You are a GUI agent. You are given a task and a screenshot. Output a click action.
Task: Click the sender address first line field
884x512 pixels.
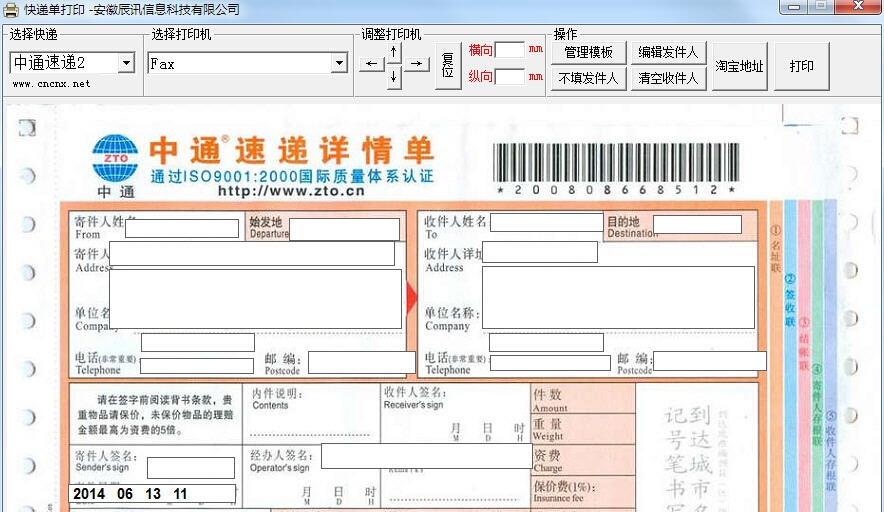(252, 254)
